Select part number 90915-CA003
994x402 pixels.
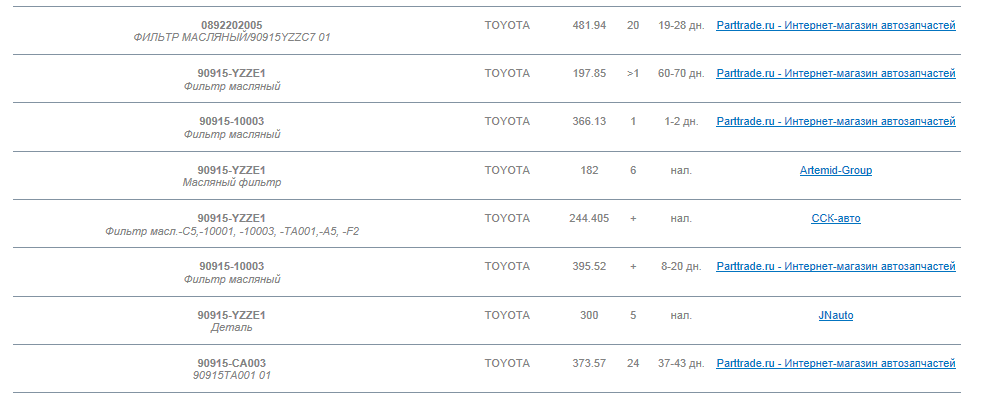click(x=231, y=363)
